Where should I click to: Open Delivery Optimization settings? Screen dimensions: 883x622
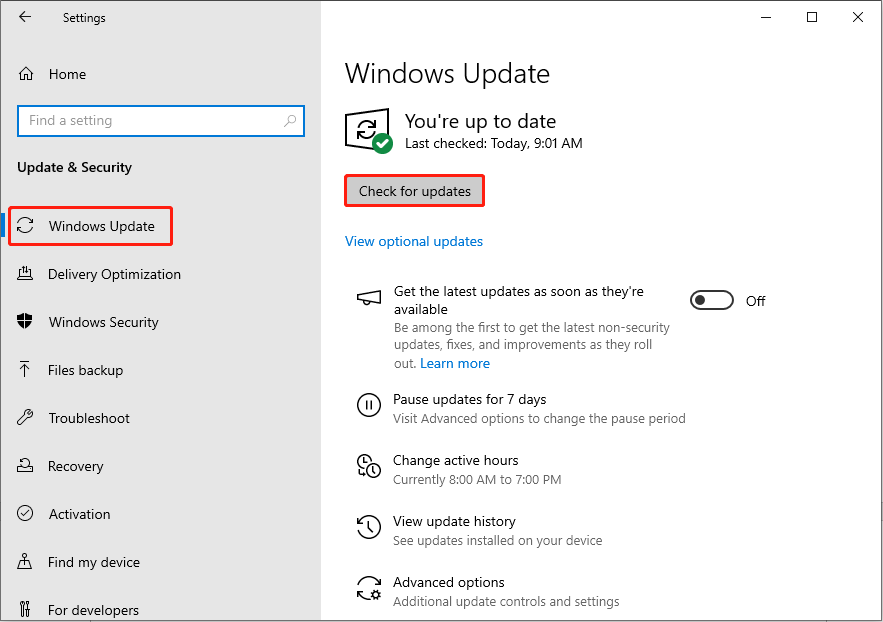(114, 274)
